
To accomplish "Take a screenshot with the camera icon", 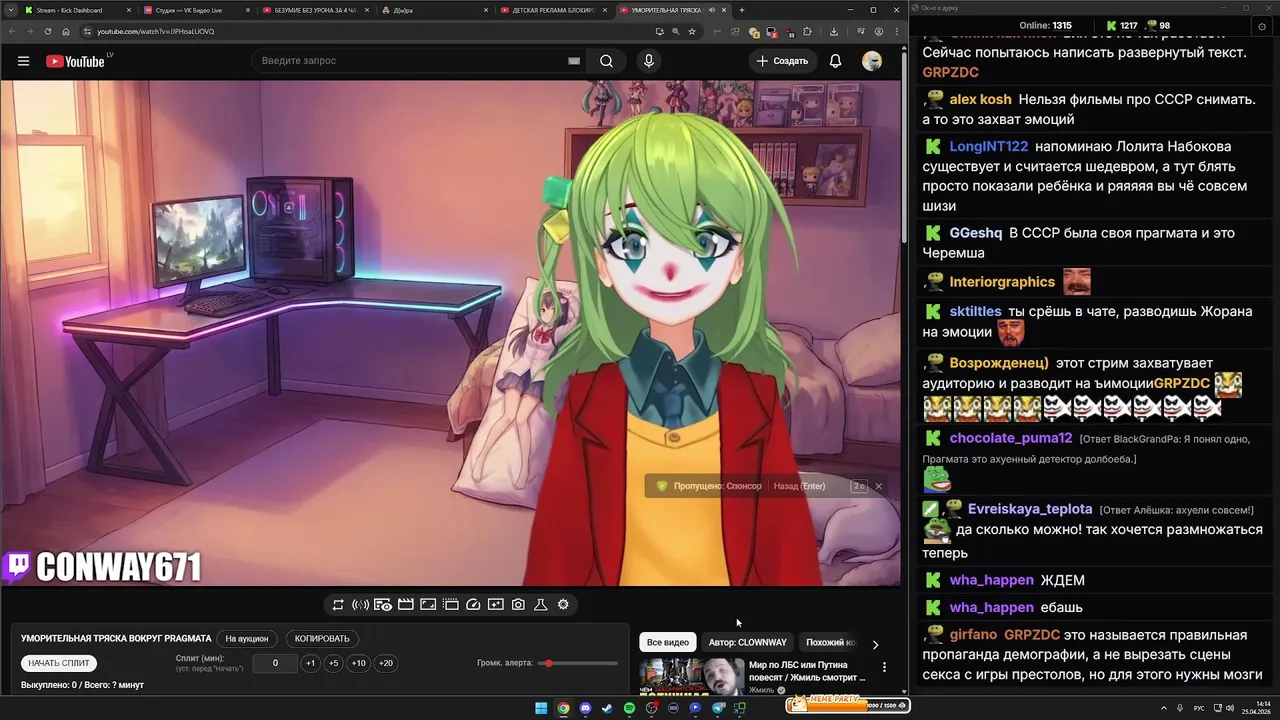I will tap(518, 604).
